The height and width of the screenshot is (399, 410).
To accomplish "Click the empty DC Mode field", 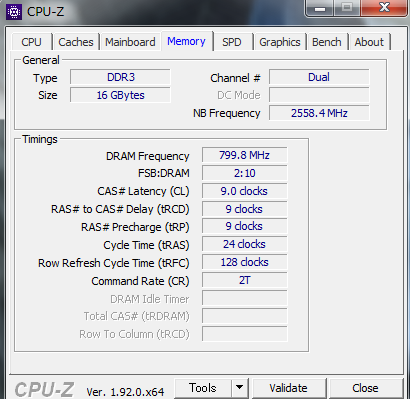I will pyautogui.click(x=319, y=95).
